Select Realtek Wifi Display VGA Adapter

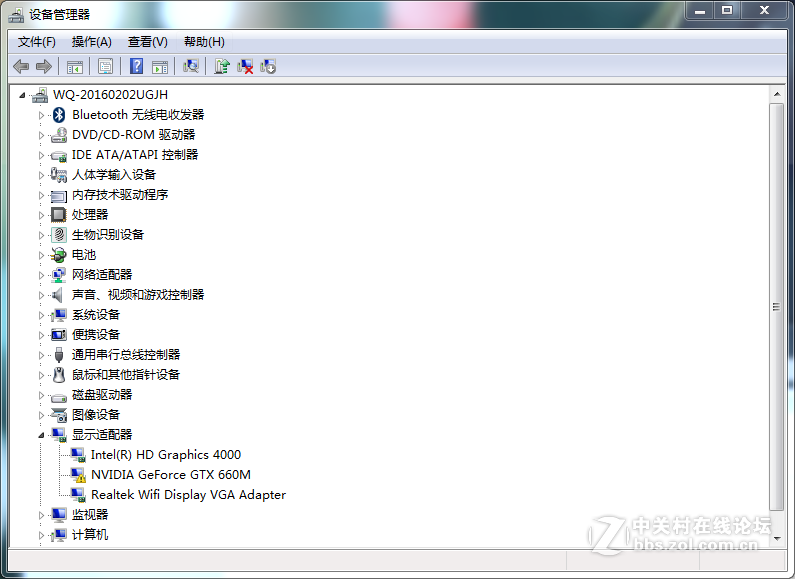(x=188, y=495)
